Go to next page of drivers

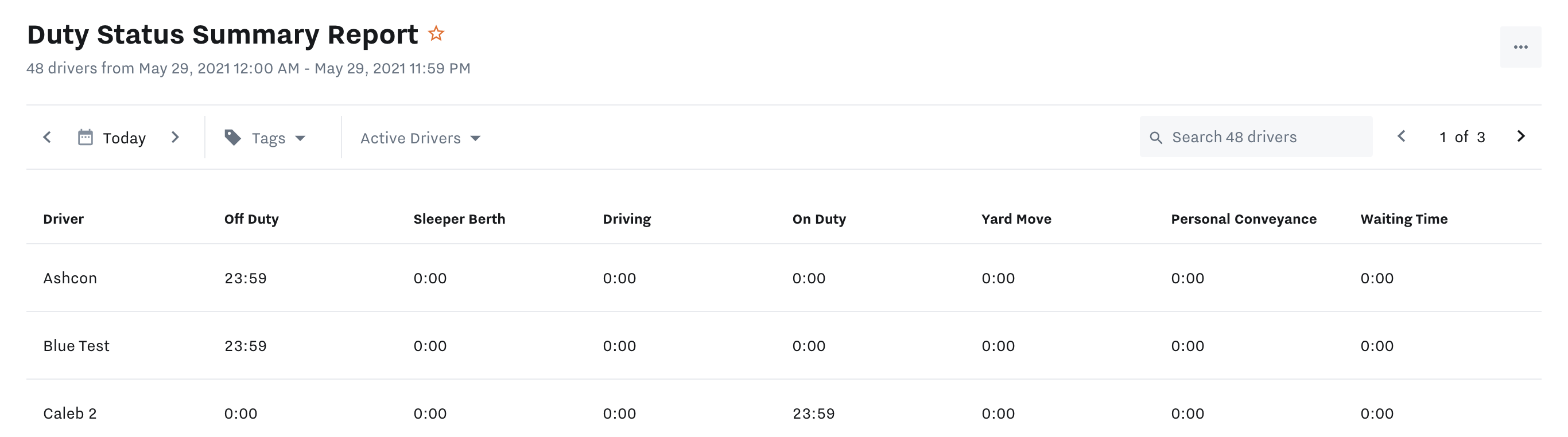tap(1520, 136)
